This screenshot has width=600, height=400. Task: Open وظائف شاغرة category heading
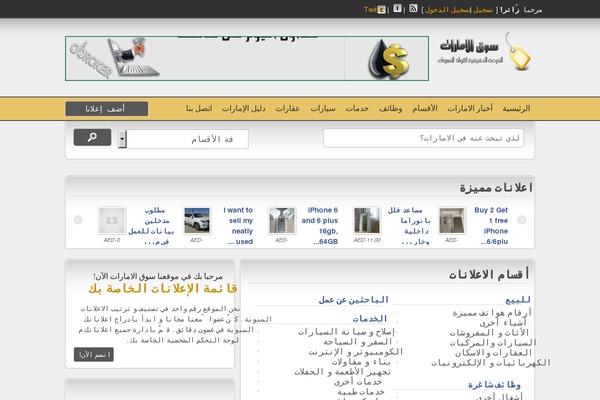[x=494, y=385]
